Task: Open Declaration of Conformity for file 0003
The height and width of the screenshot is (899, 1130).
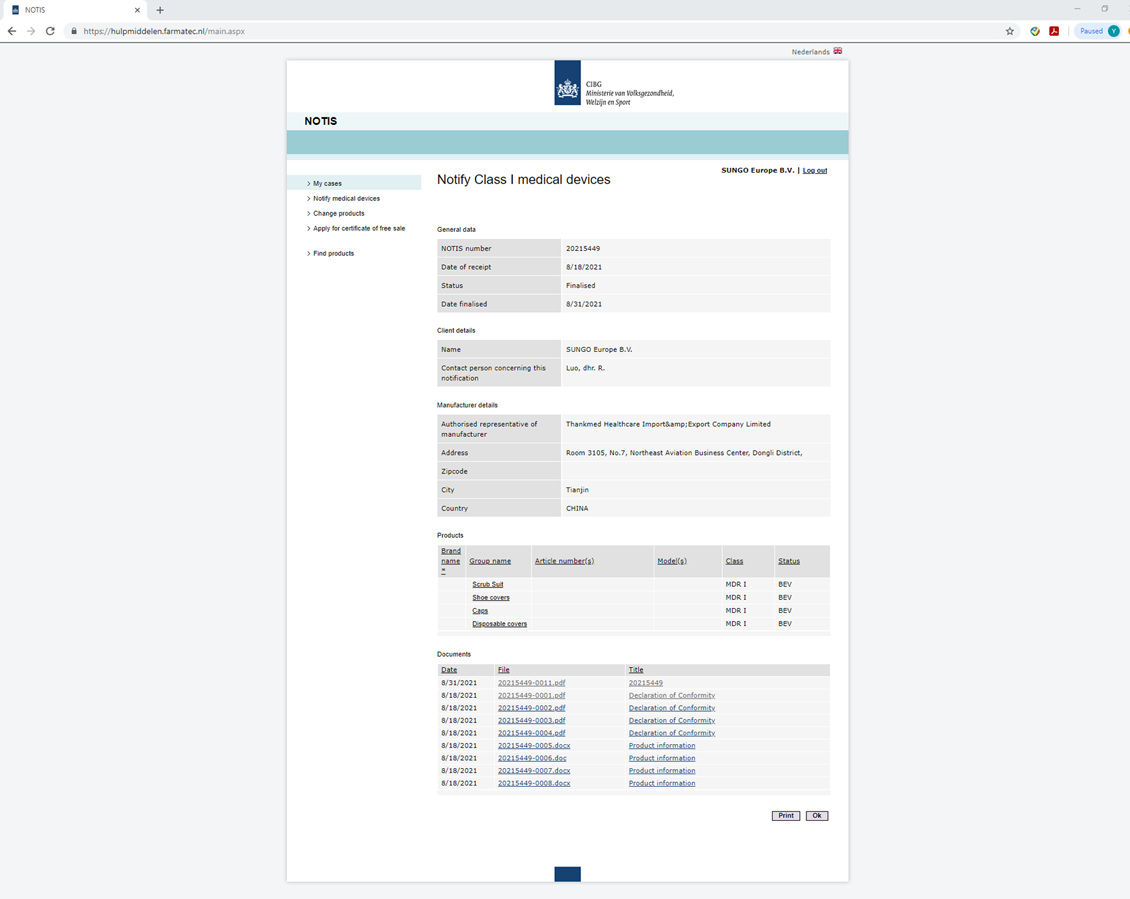Action: click(672, 720)
